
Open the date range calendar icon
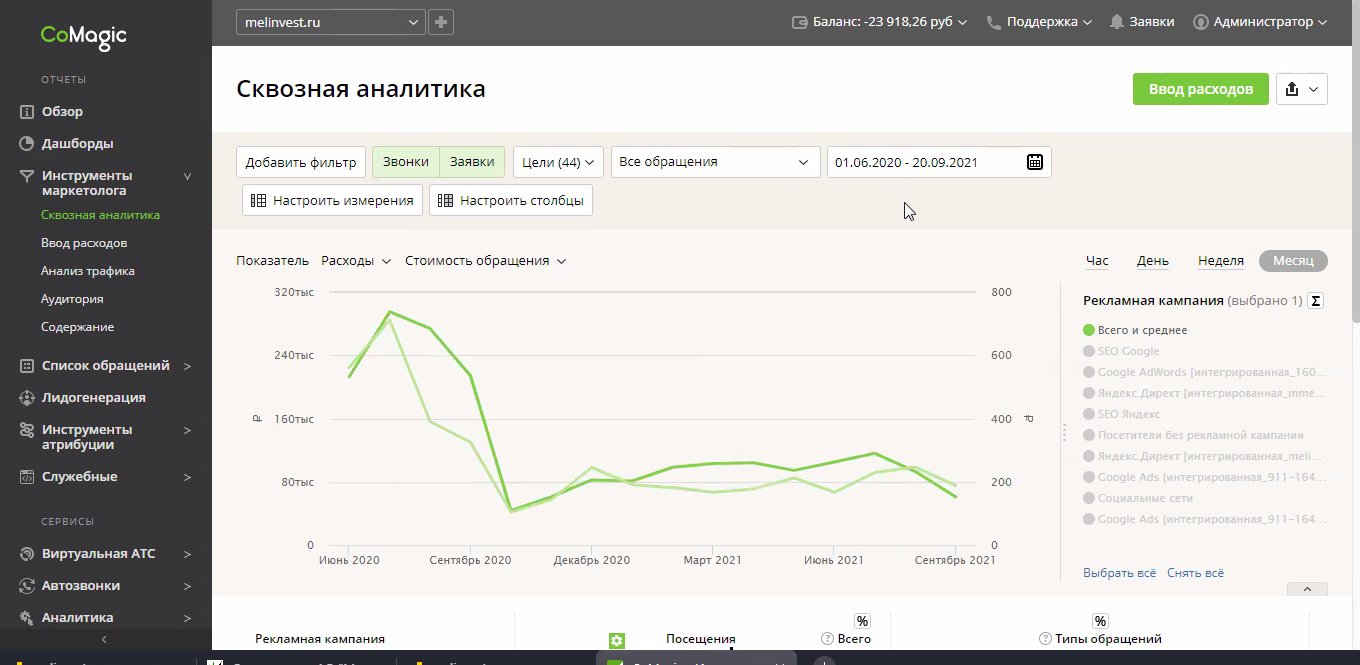(x=1035, y=162)
